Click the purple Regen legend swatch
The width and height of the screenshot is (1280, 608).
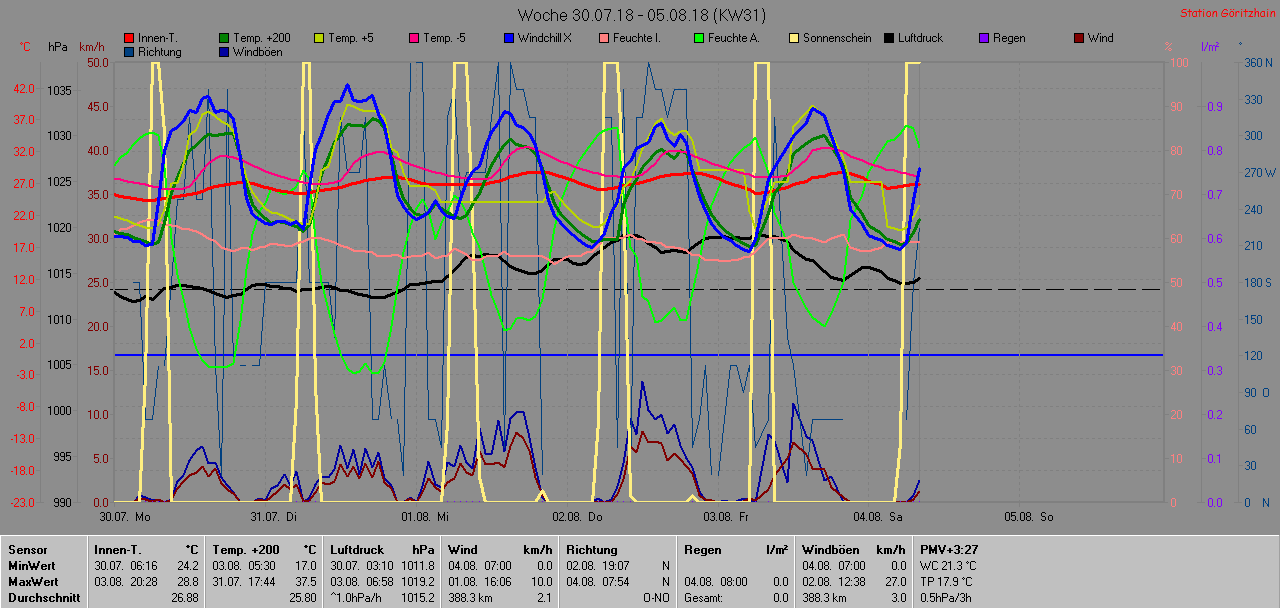(x=984, y=38)
